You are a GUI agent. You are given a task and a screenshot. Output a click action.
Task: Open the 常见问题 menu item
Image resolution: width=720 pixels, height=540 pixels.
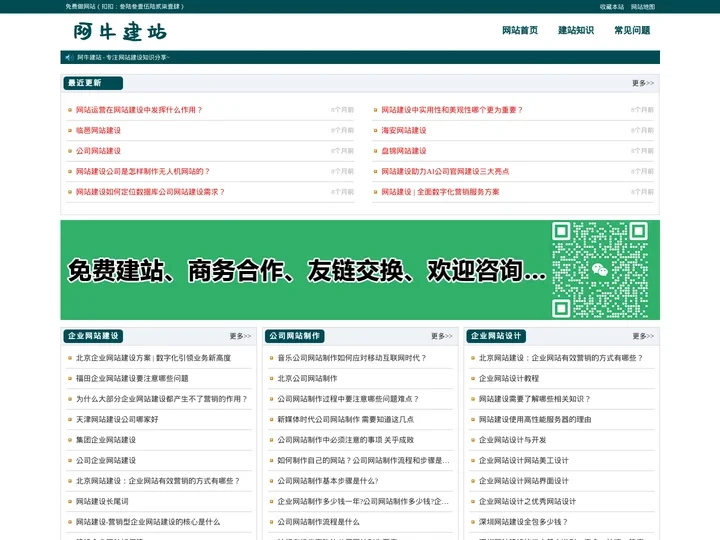pyautogui.click(x=632, y=30)
